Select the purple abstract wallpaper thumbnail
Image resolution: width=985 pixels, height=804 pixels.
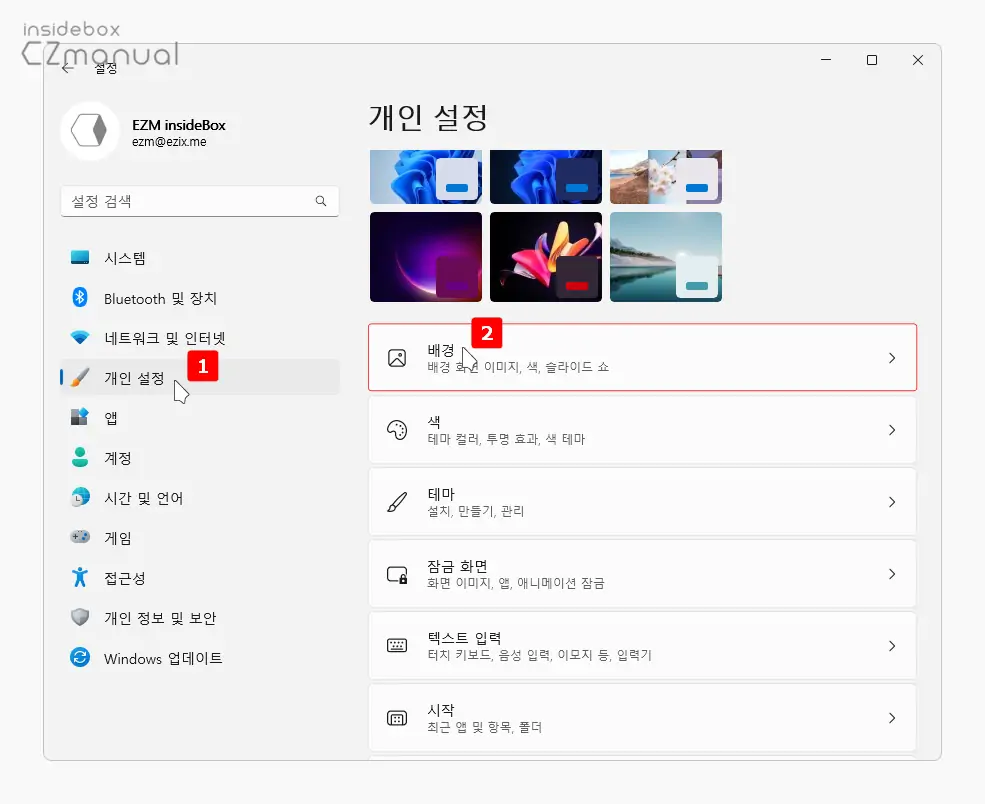[426, 257]
